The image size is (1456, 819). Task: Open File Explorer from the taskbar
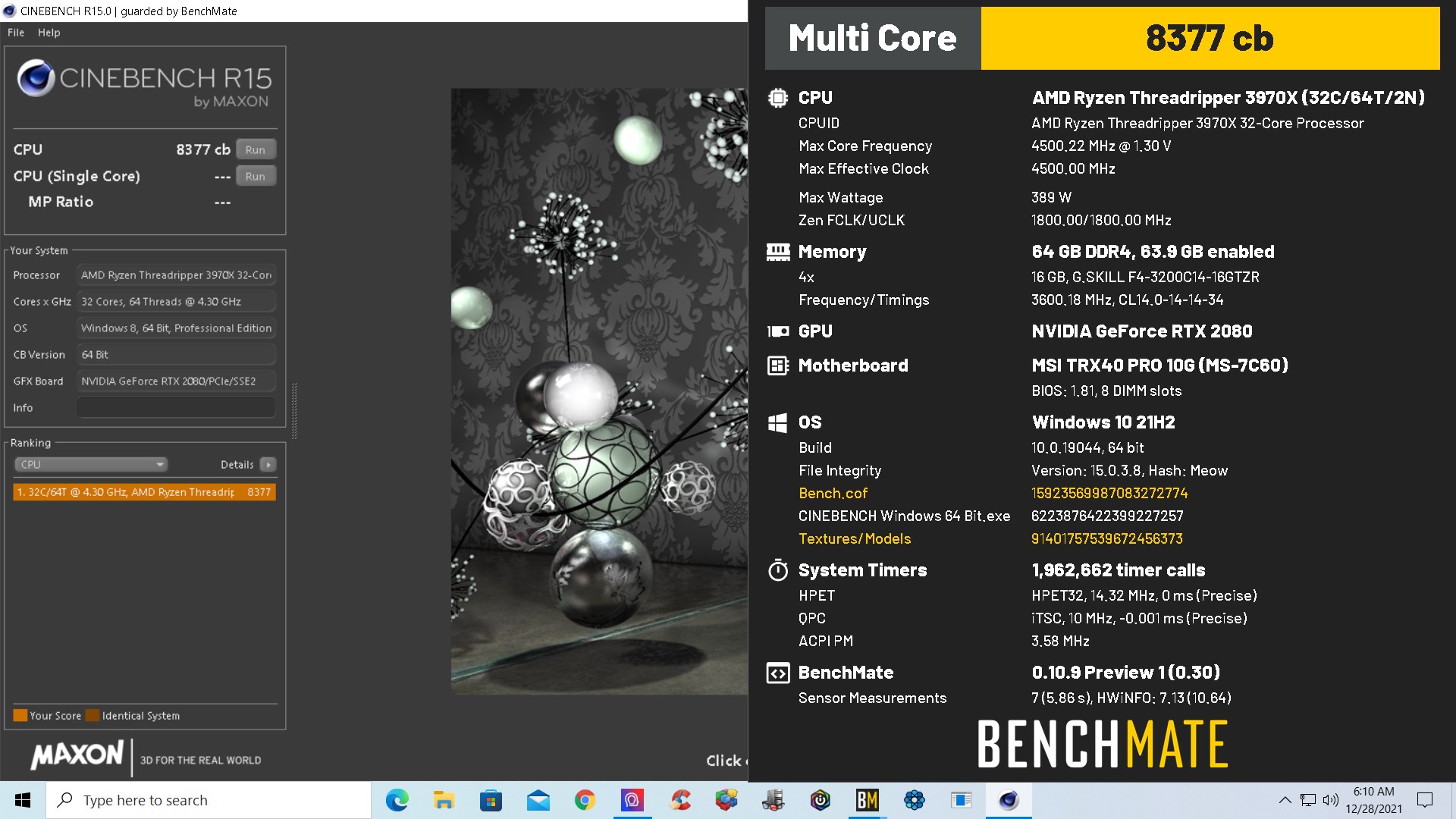(444, 800)
